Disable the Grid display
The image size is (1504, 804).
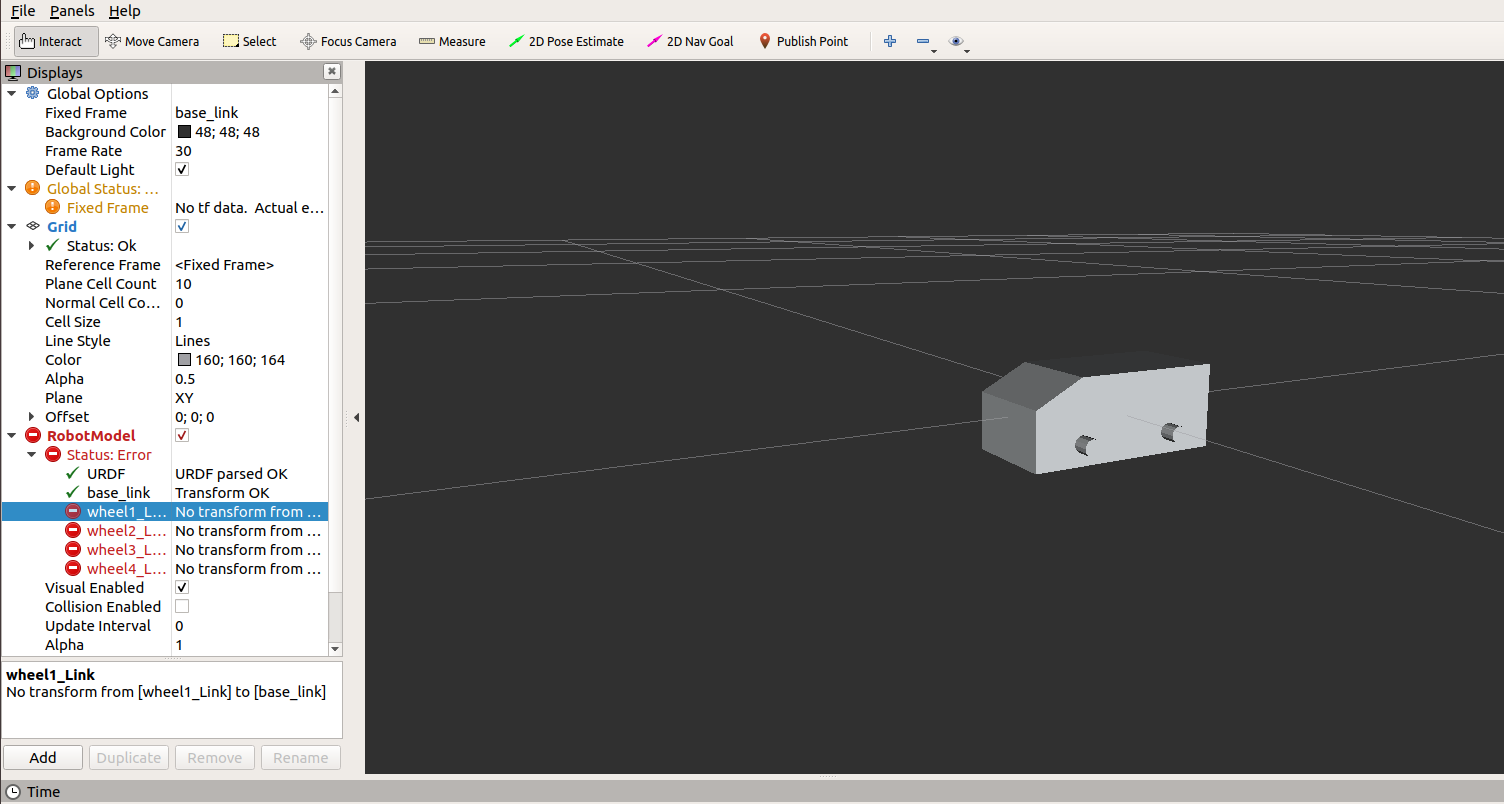click(181, 226)
